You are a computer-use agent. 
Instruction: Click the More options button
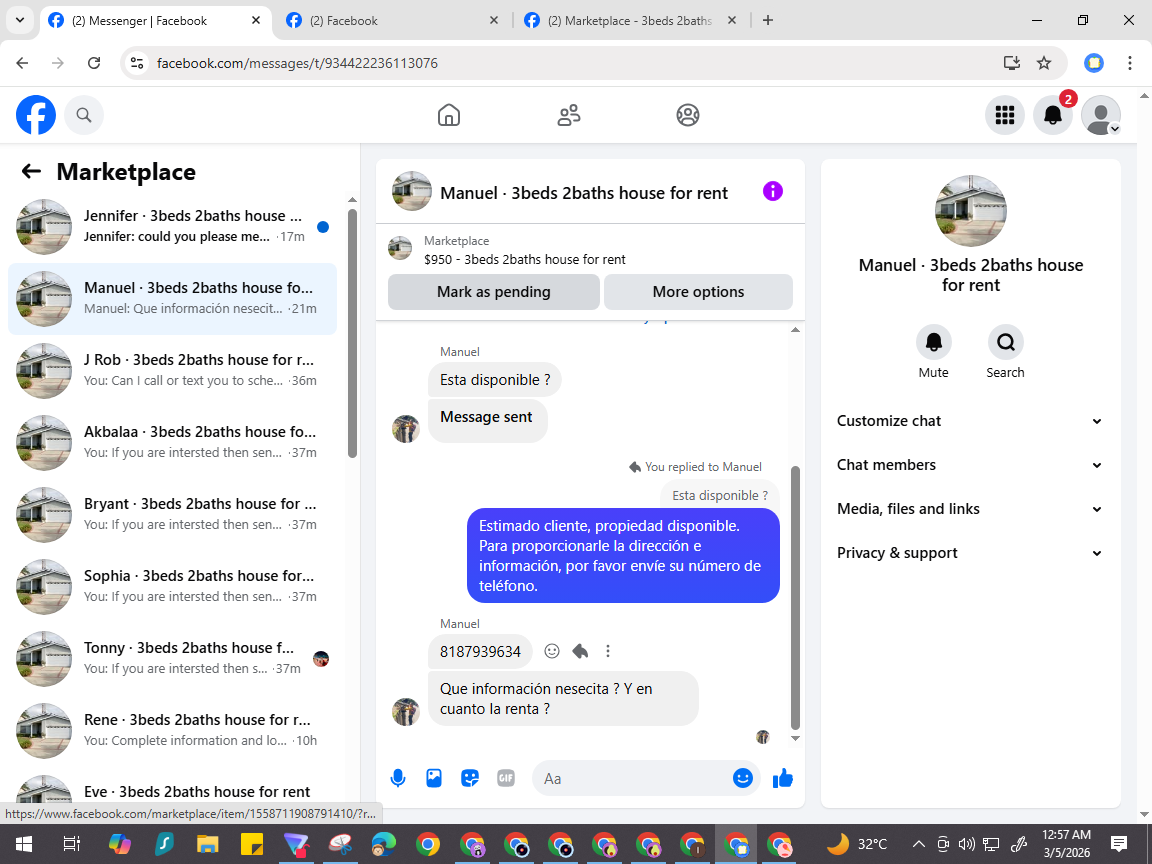(x=698, y=292)
